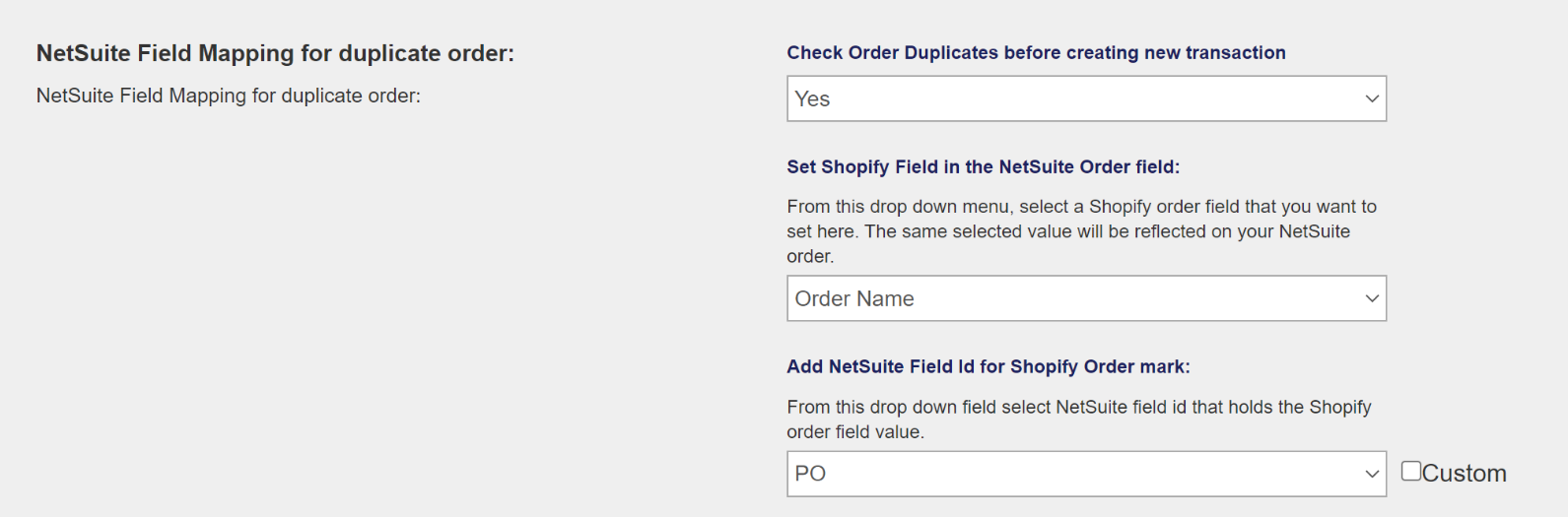Enable the Custom checkbox
1568x517 pixels.
1411,471
